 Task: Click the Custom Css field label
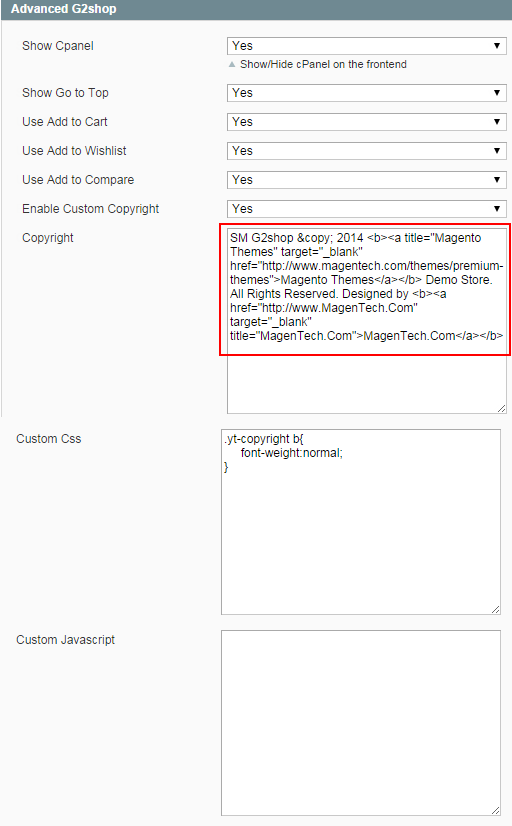coord(48,439)
